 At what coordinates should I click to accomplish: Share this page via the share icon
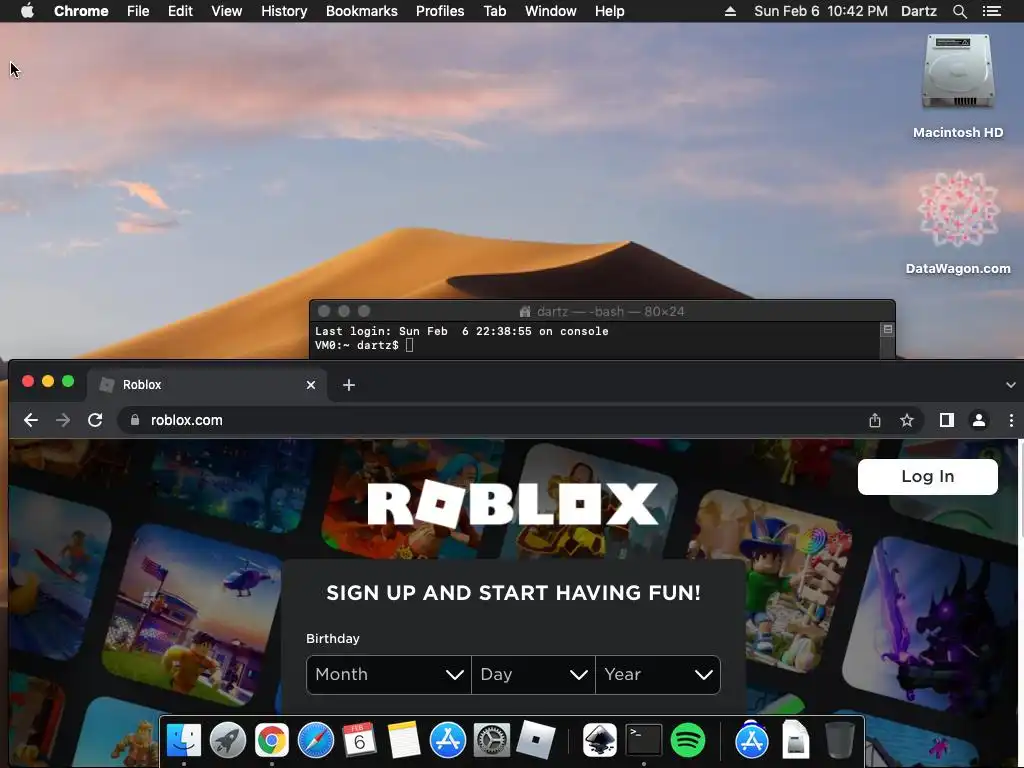pyautogui.click(x=874, y=420)
